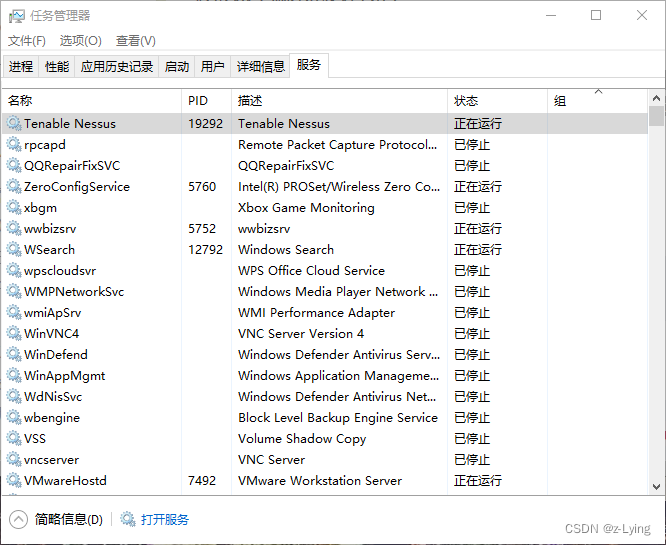Select the WMPNetworkSvc service name
666x545 pixels.
[x=74, y=292]
